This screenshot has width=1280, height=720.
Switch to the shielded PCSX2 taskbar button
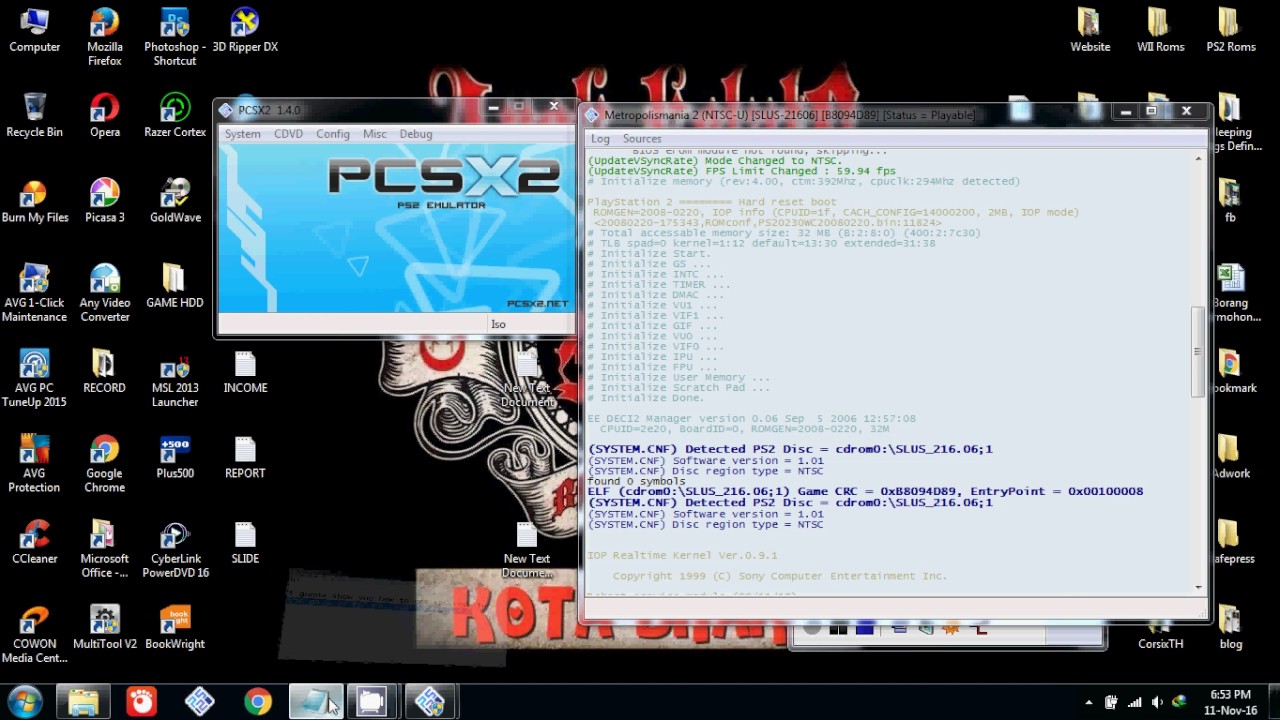pyautogui.click(x=430, y=702)
